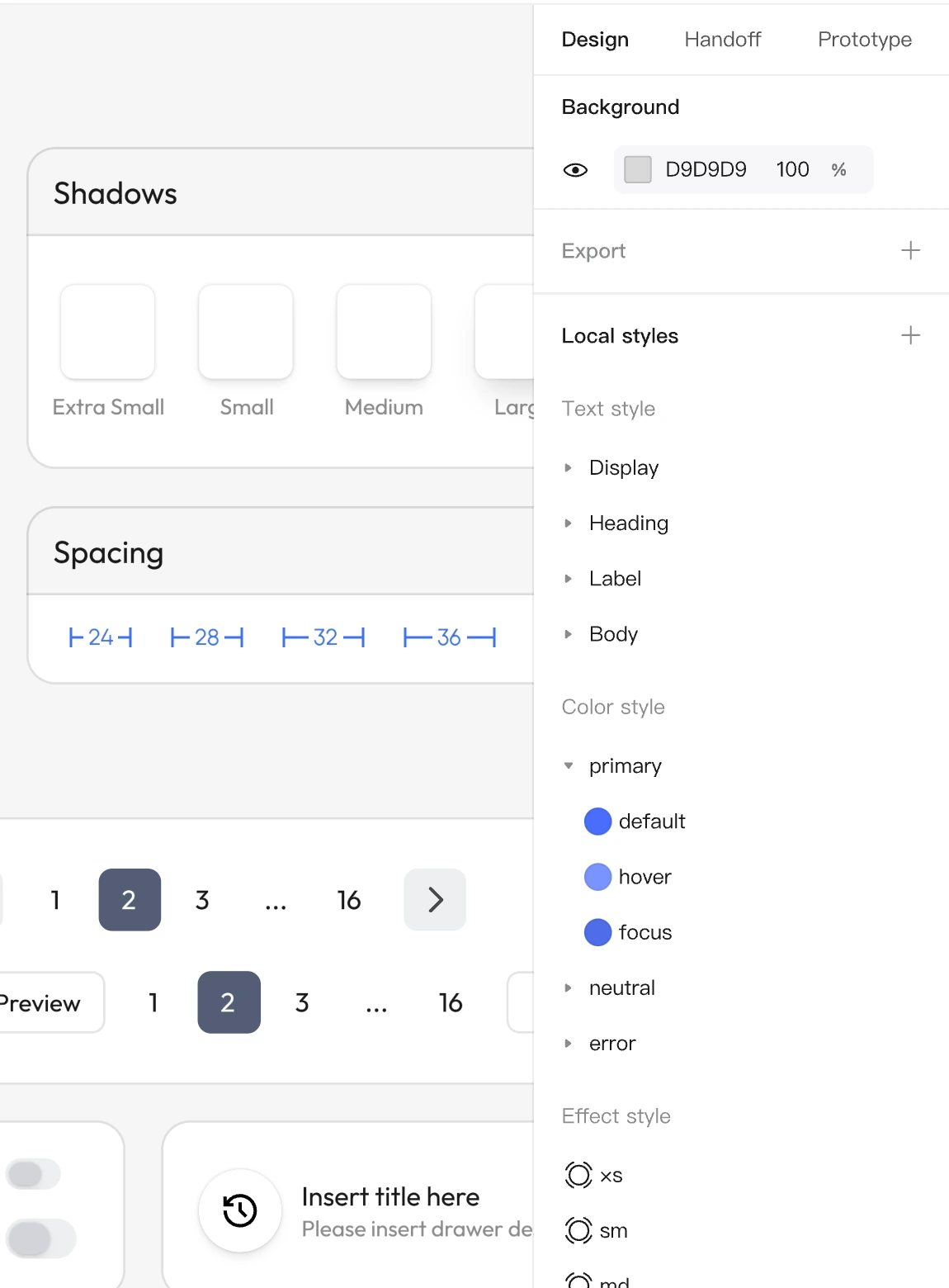Edit the 100 opacity value field

792,169
